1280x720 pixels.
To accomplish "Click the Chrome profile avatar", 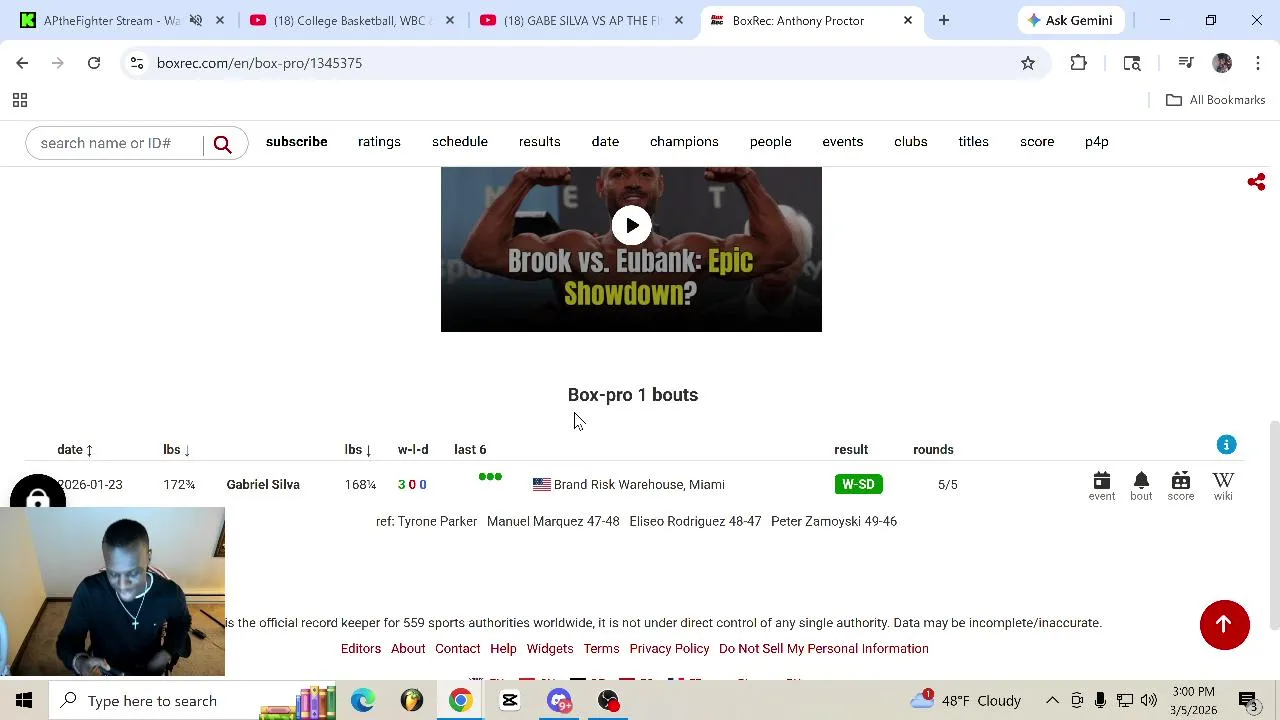I will coord(1222,63).
